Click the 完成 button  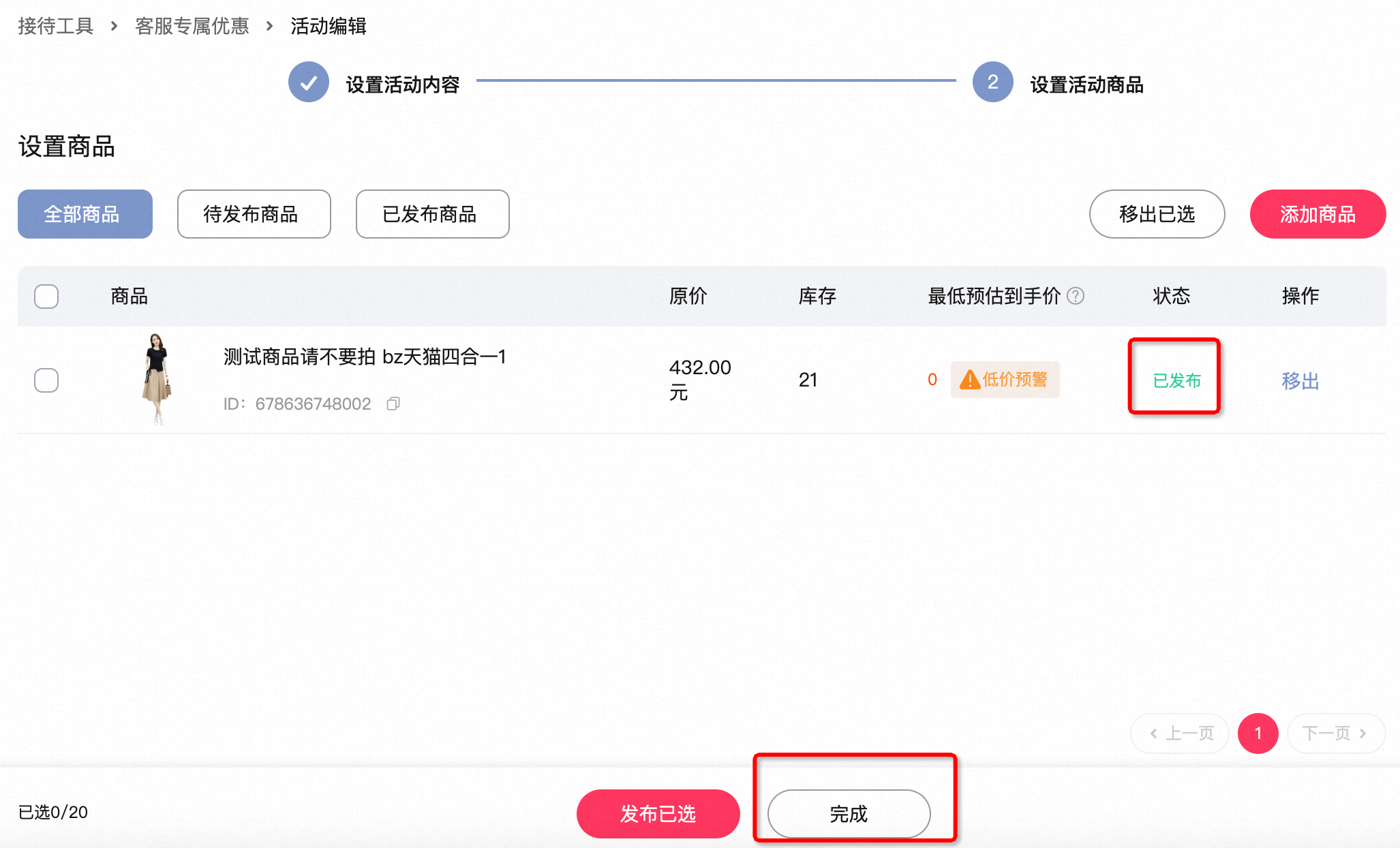coord(849,814)
